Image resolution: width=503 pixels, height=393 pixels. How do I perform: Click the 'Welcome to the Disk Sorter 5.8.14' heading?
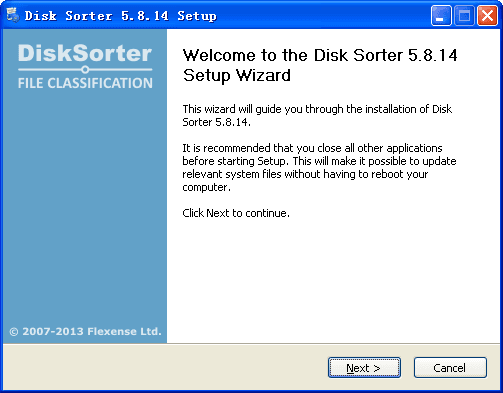(320, 65)
